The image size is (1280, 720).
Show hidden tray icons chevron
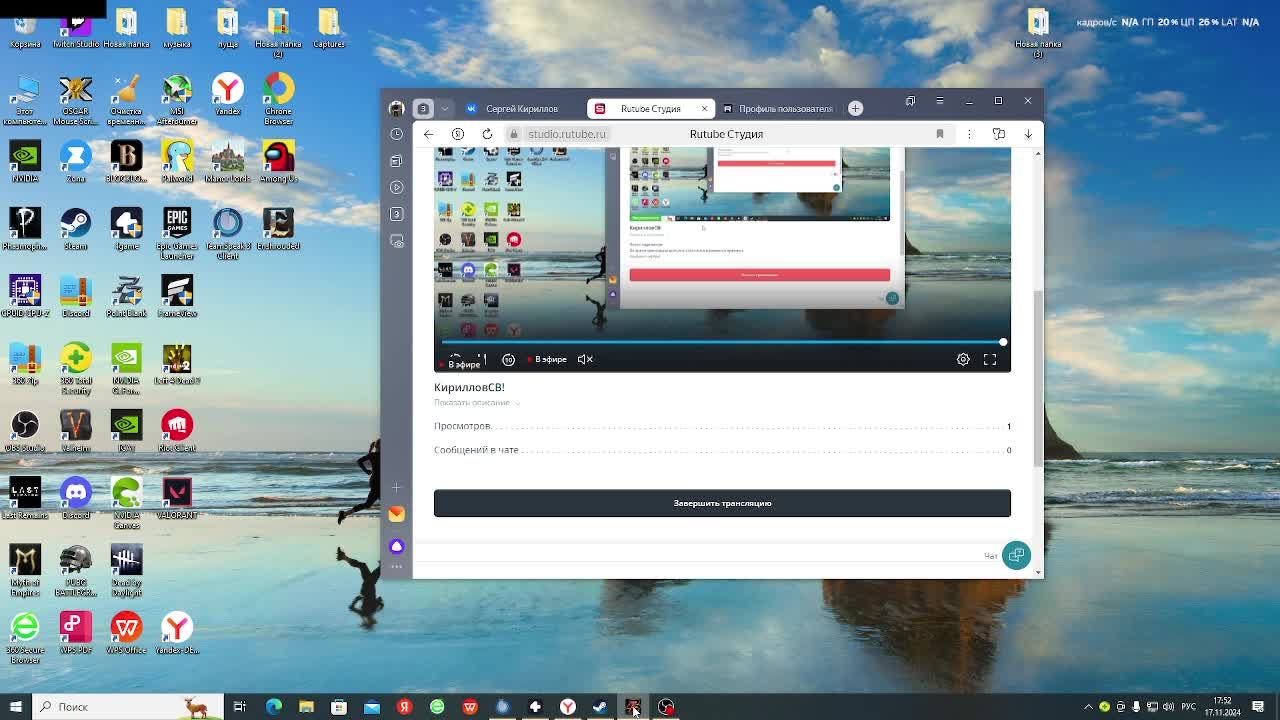pos(1088,707)
